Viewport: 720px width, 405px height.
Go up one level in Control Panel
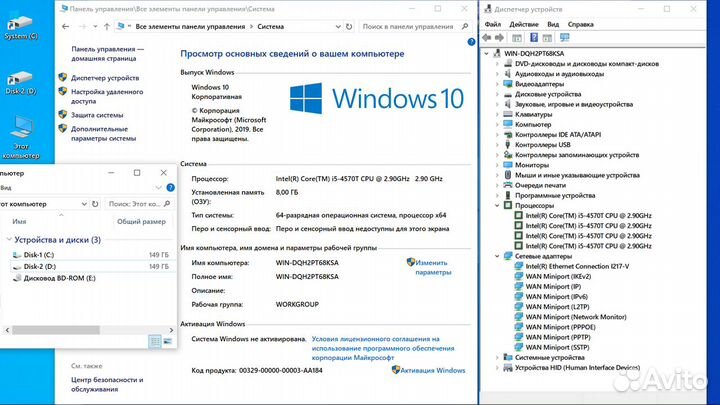pyautogui.click(x=107, y=27)
